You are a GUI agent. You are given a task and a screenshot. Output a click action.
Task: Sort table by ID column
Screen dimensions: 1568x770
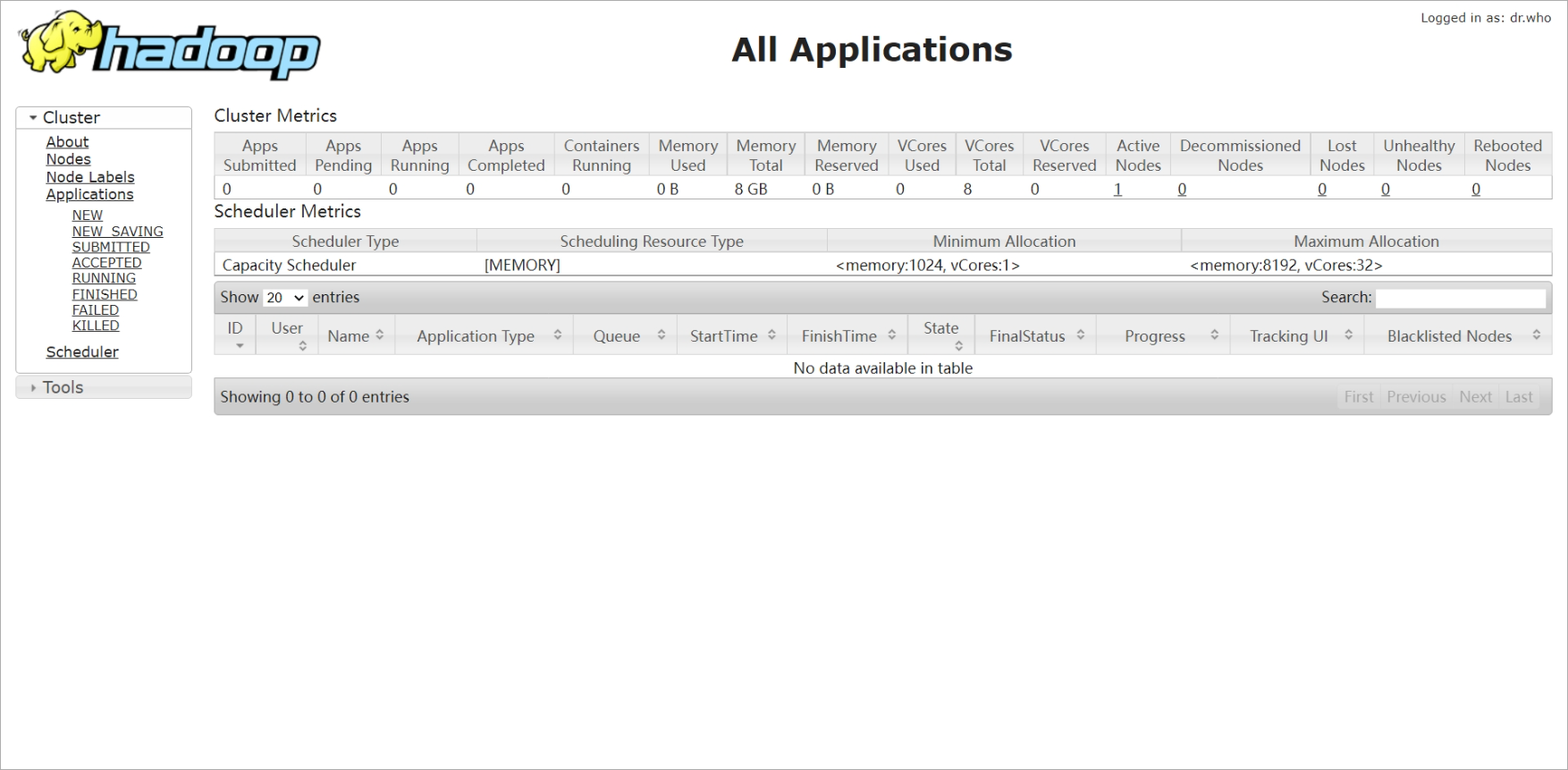click(235, 335)
